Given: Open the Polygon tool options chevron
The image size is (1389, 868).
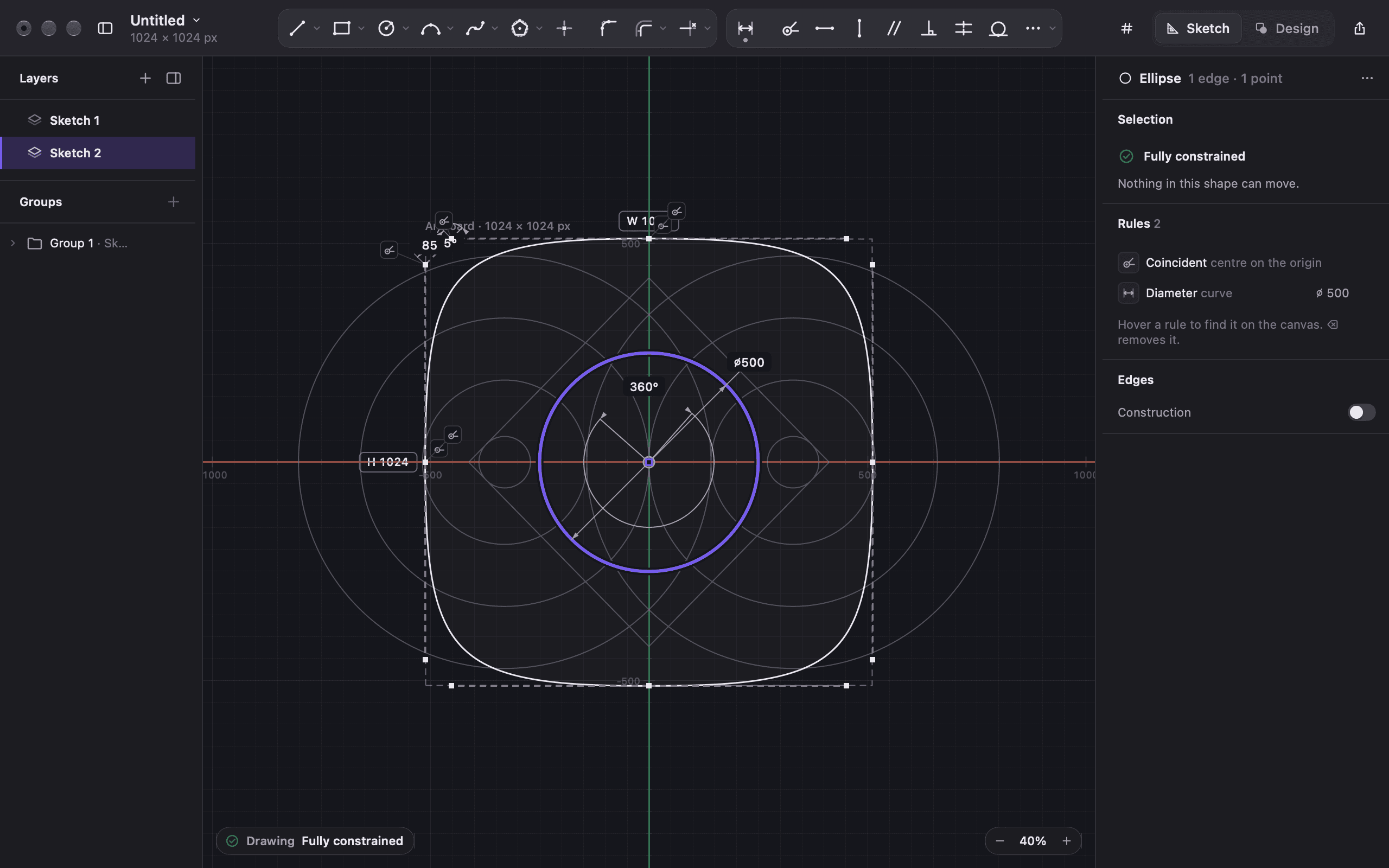Looking at the screenshot, I should (x=539, y=28).
